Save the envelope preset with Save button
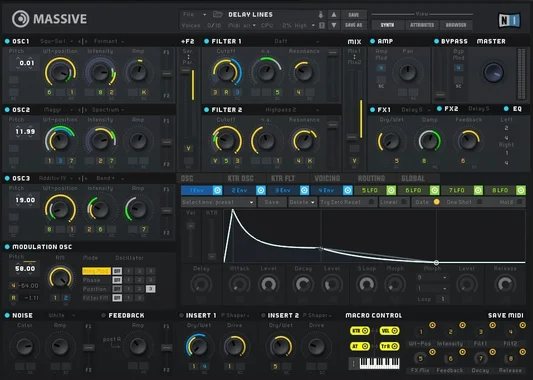The image size is (533, 380). click(x=272, y=202)
